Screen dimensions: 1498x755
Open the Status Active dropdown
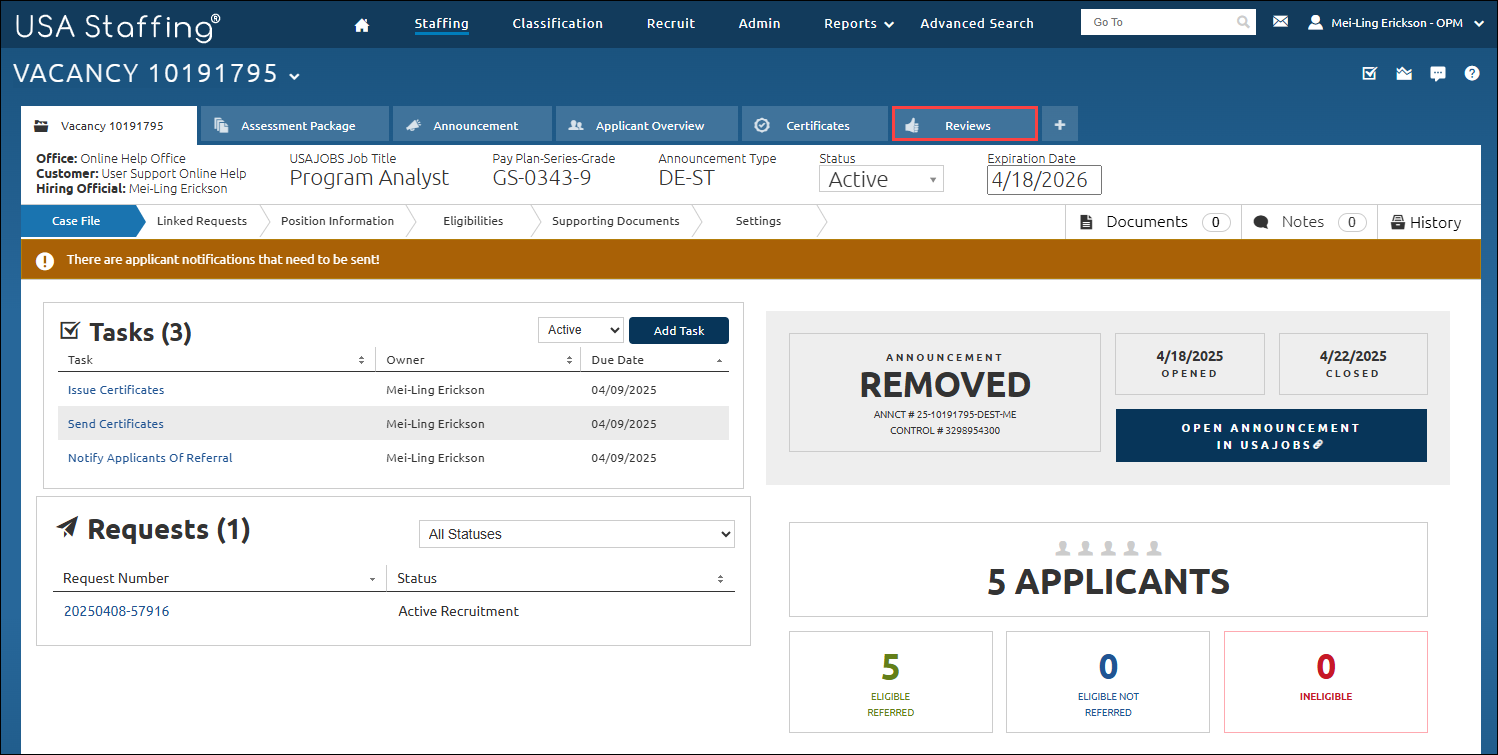881,179
